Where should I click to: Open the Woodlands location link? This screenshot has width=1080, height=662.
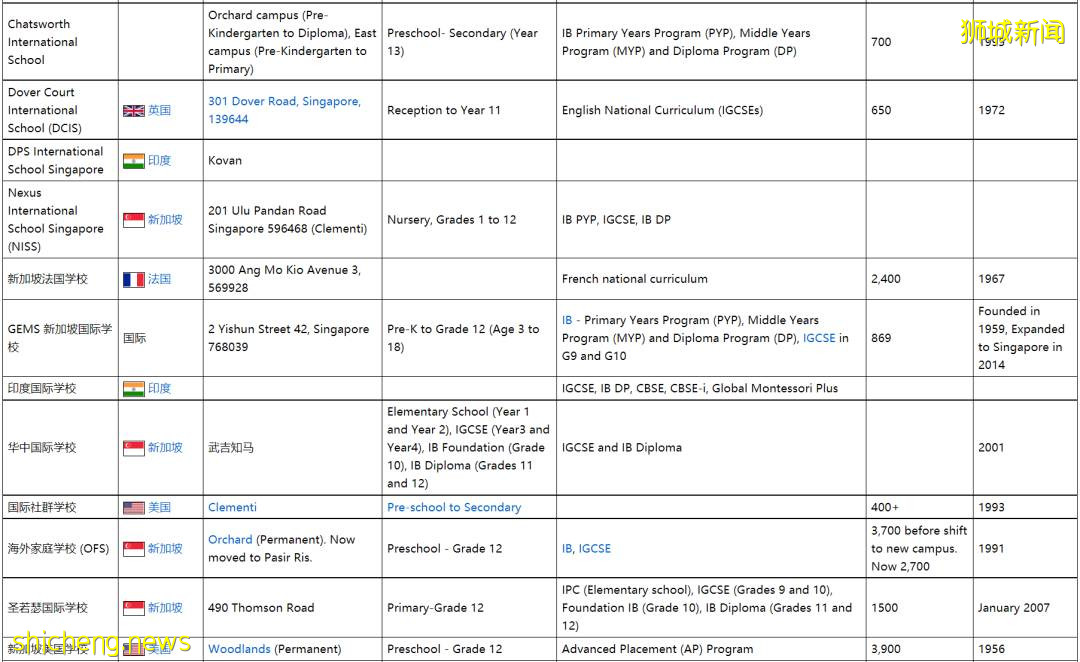(239, 649)
